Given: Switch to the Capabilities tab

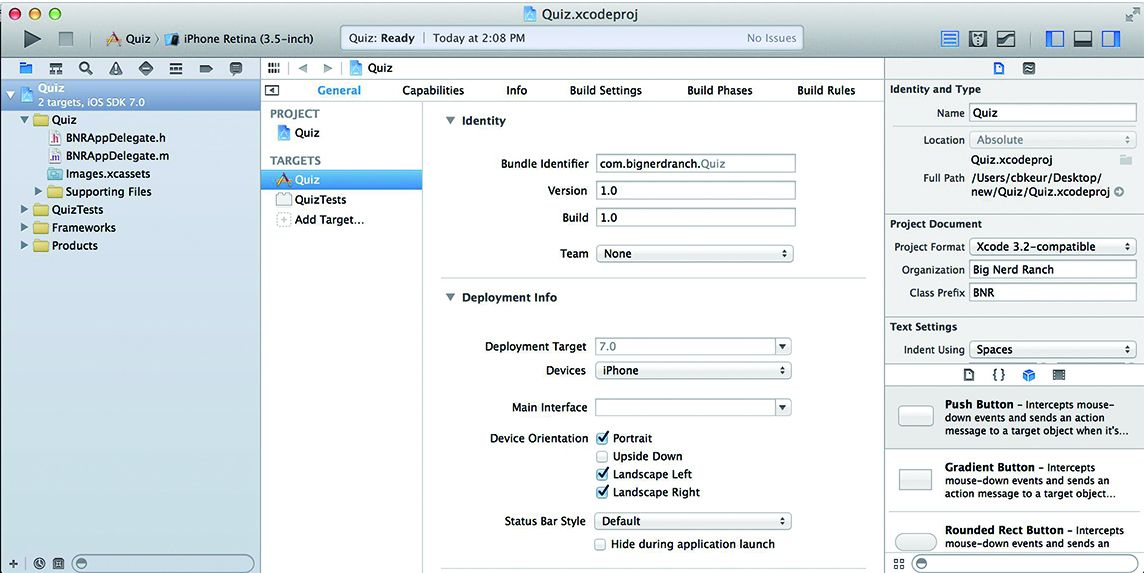Looking at the screenshot, I should (433, 91).
